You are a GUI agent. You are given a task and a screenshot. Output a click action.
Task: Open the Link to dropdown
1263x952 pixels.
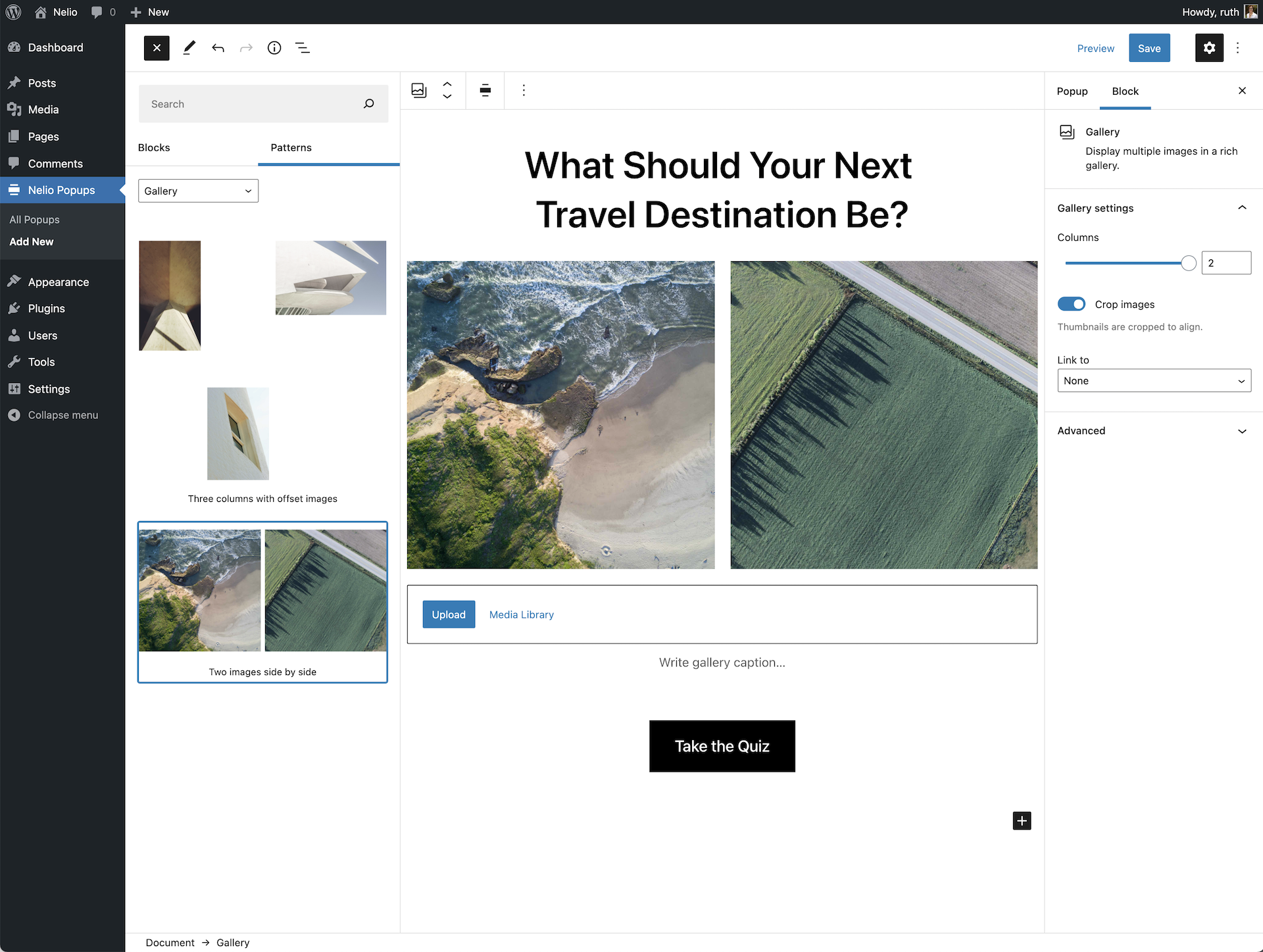1154,381
